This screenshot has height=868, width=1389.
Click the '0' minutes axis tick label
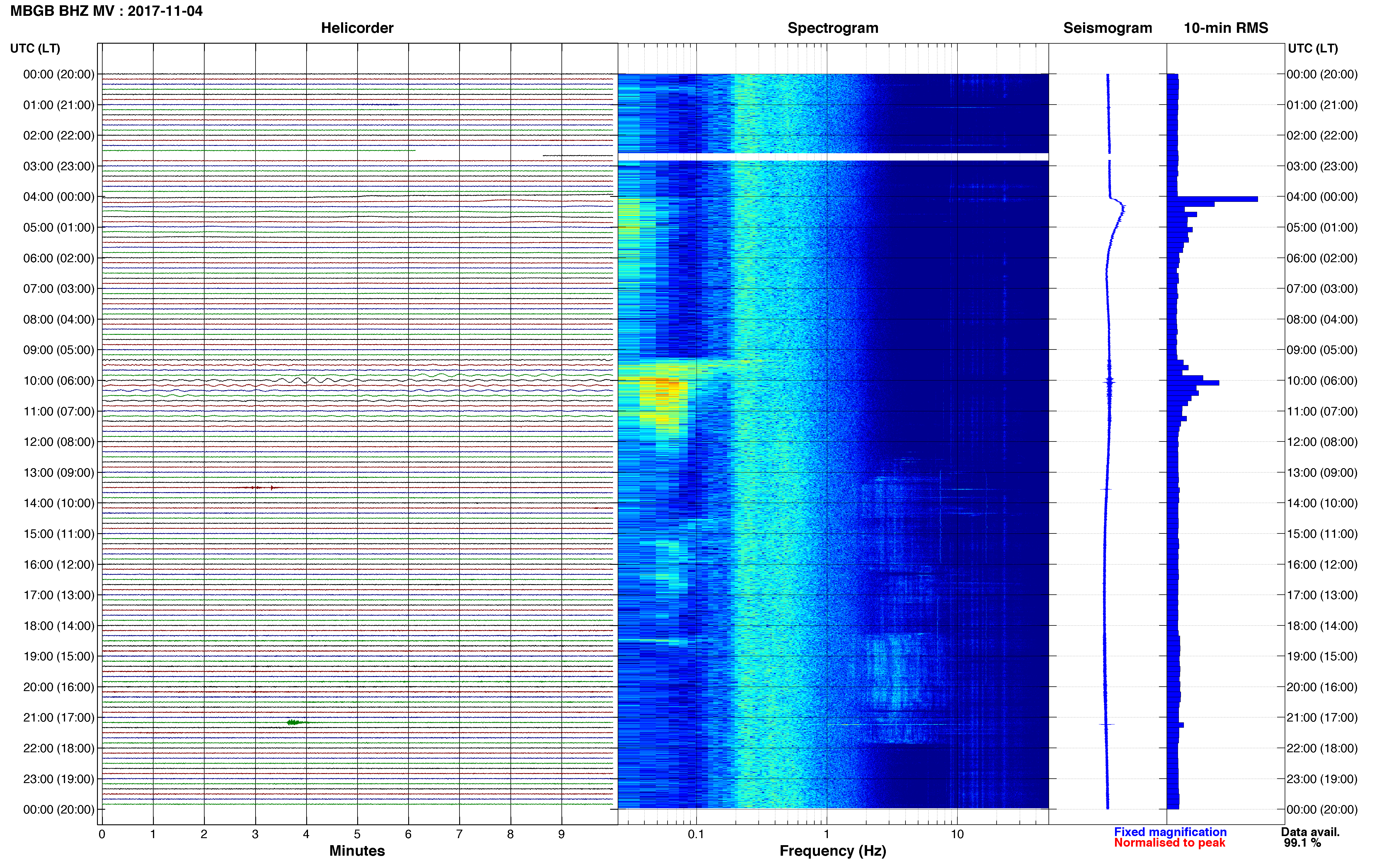[102, 834]
